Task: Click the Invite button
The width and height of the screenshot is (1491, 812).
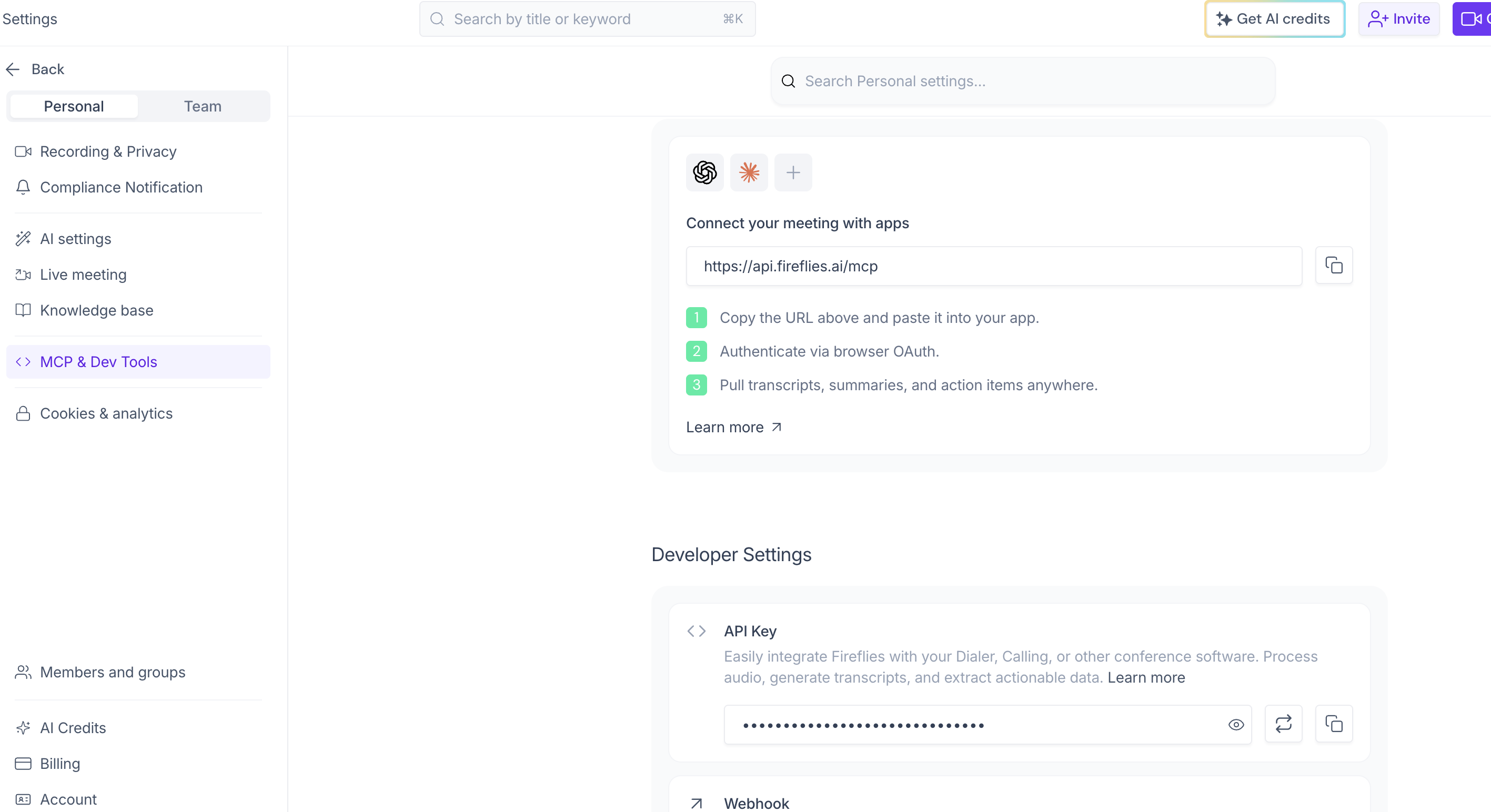Action: coord(1399,19)
